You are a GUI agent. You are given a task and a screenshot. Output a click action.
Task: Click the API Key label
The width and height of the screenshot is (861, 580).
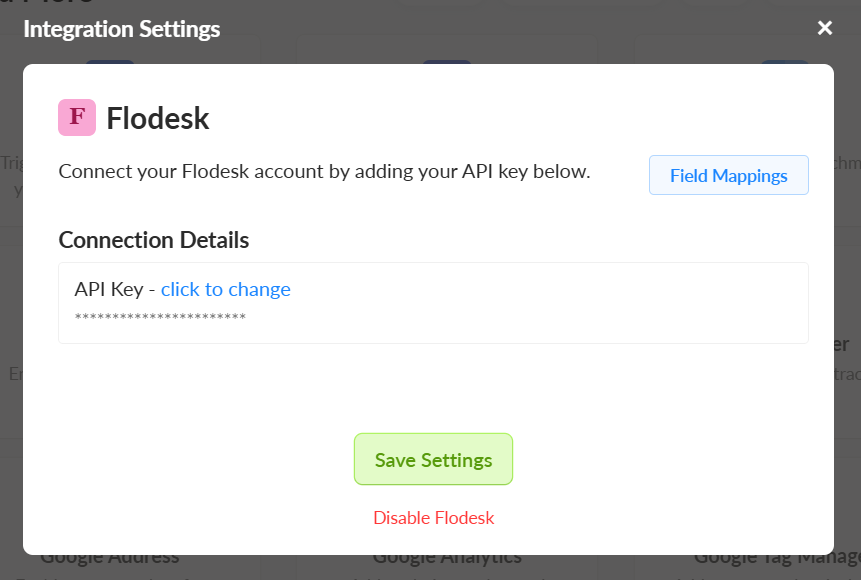109,289
